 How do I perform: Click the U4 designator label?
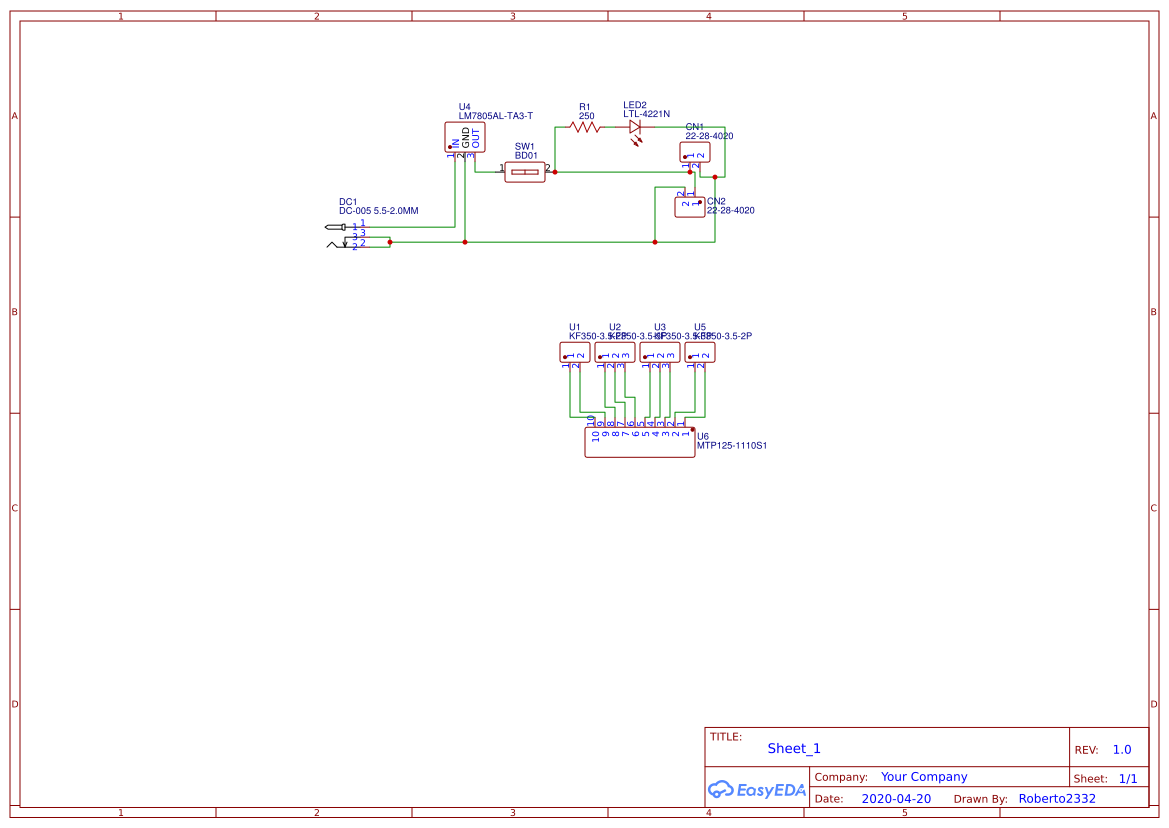pos(464,107)
